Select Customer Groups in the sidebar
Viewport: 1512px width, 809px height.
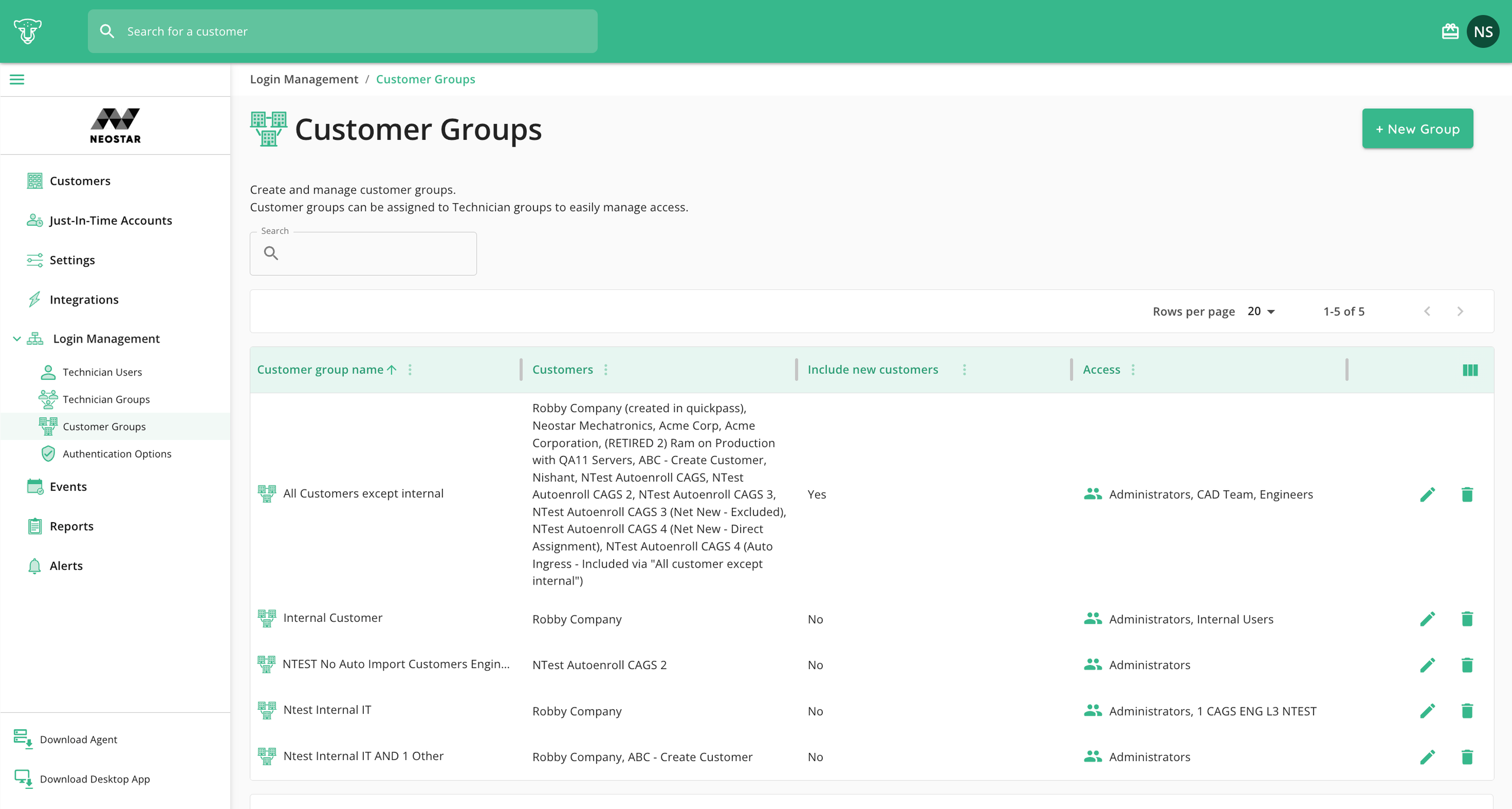pyautogui.click(x=115, y=426)
